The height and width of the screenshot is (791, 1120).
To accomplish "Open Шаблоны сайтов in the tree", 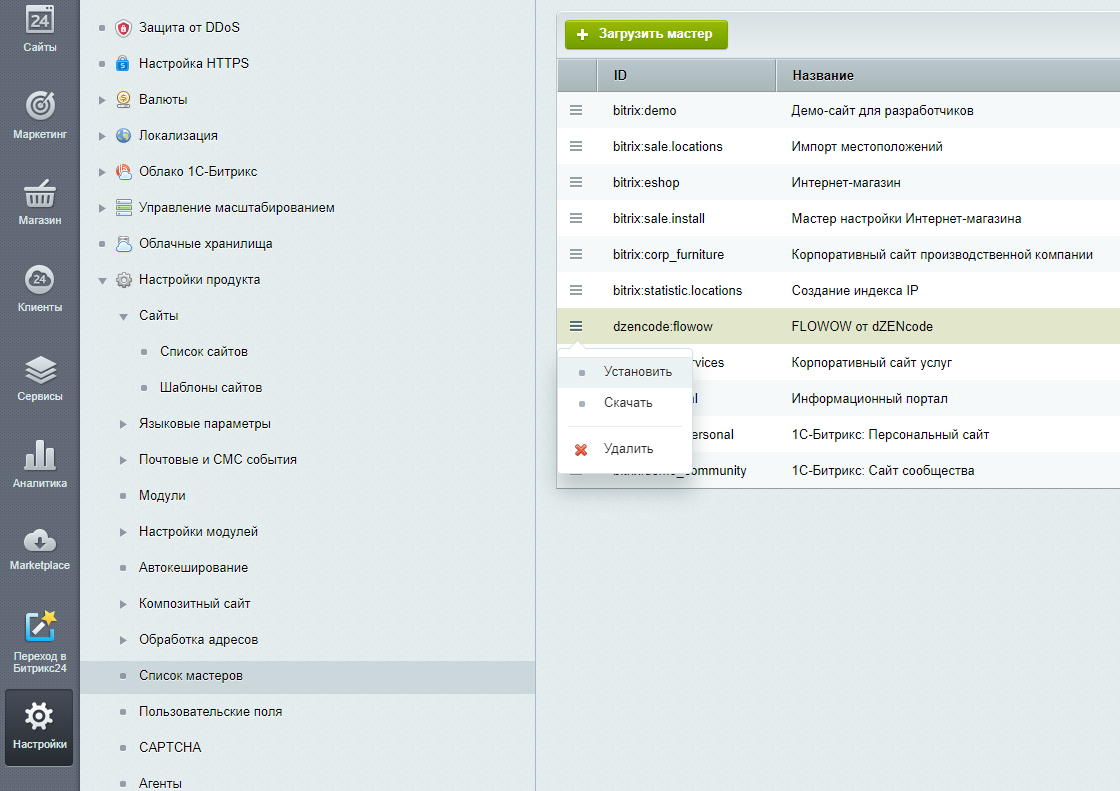I will click(211, 388).
